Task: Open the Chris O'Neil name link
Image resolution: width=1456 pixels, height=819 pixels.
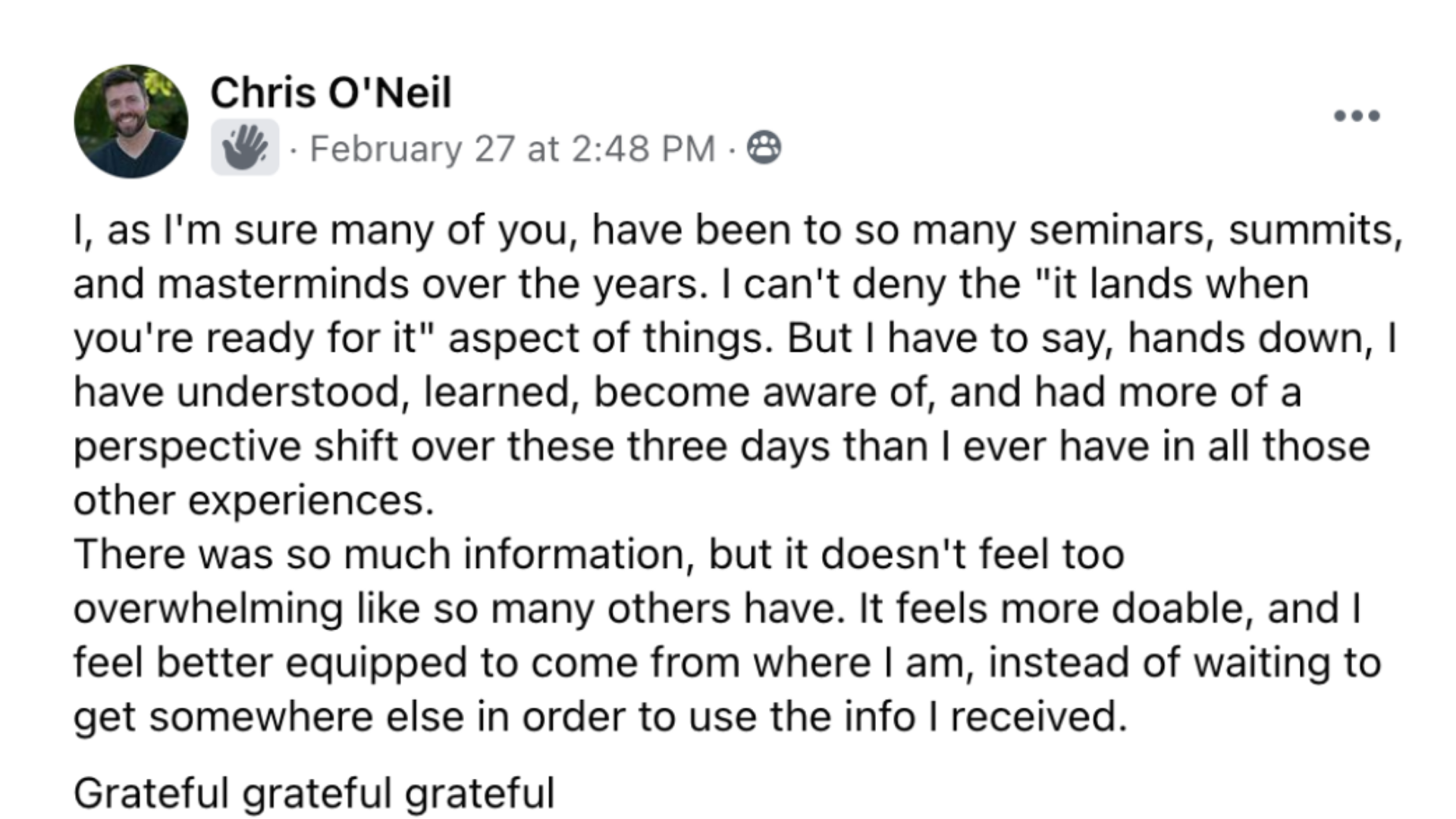Action: click(x=331, y=93)
